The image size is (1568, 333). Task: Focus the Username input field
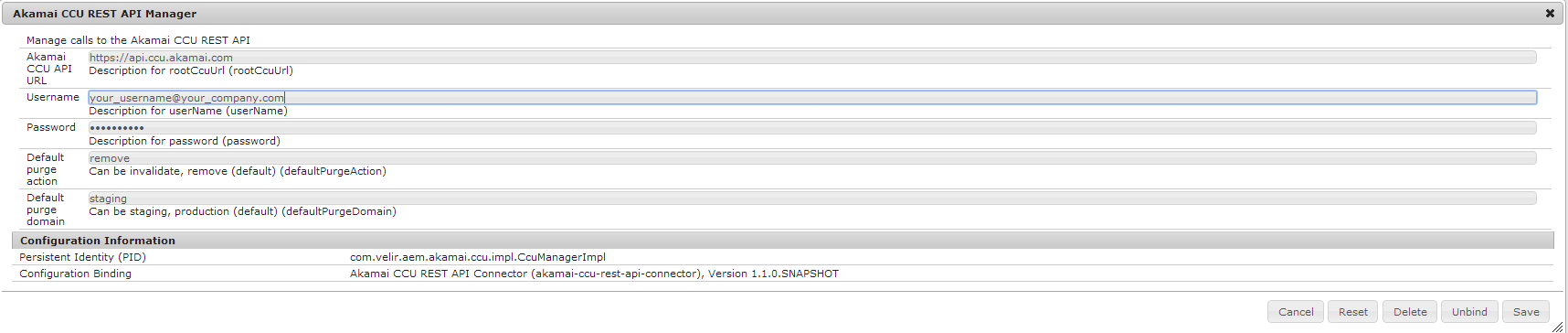pyautogui.click(x=812, y=98)
